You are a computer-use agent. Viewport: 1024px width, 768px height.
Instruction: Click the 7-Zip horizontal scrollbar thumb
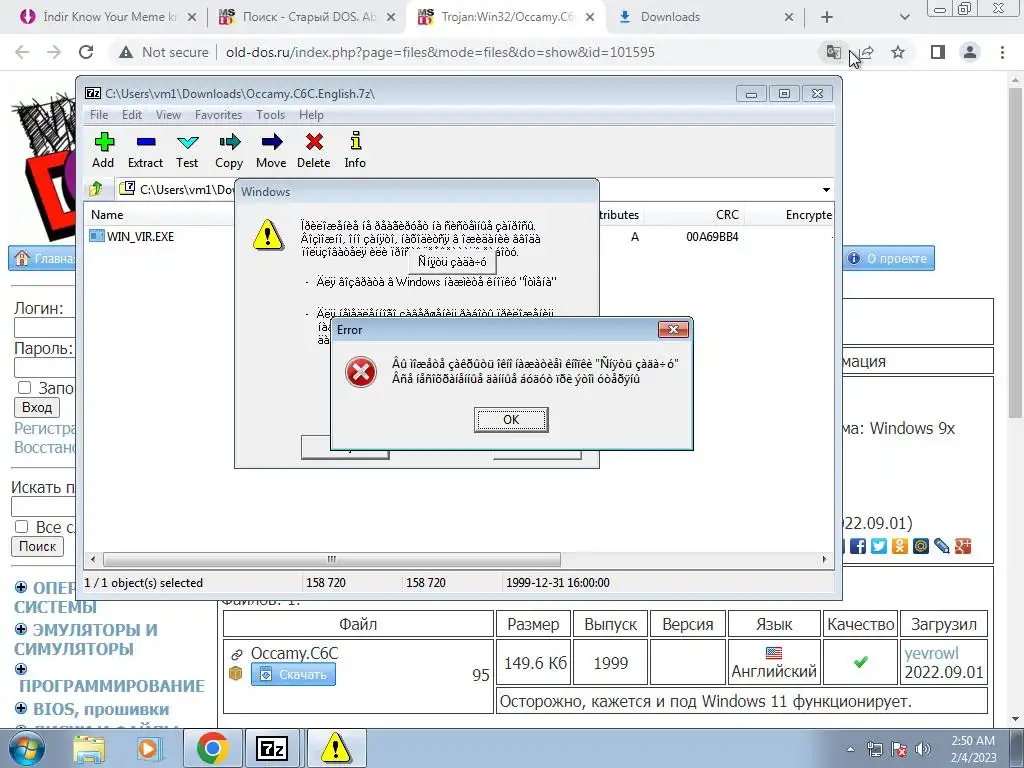(x=332, y=559)
